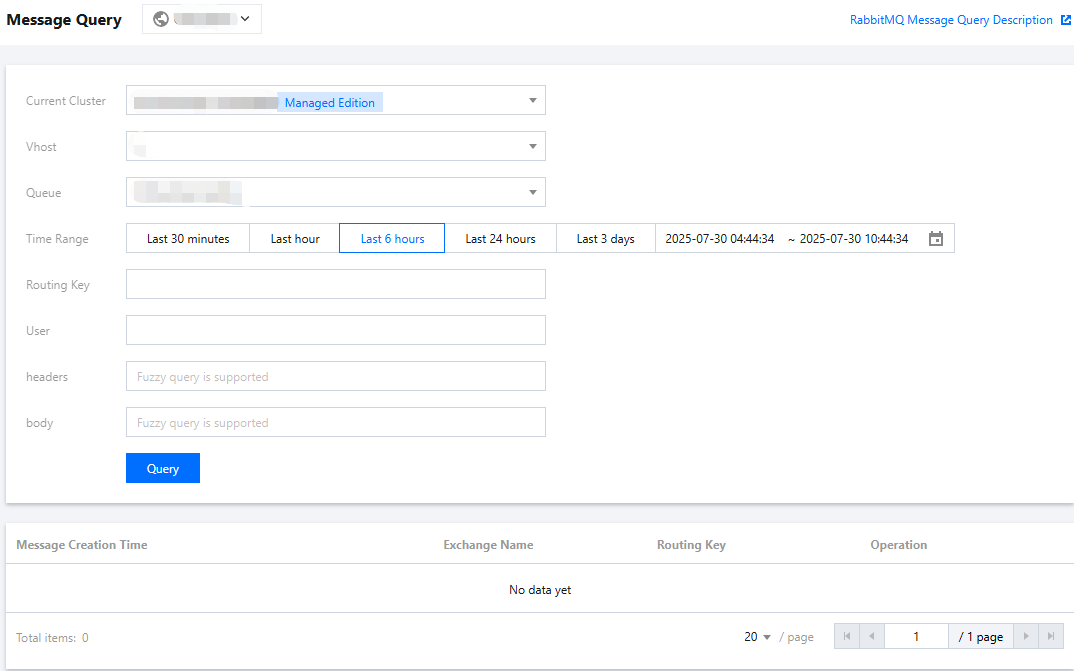
Task: Expand the Current Cluster dropdown
Action: click(x=533, y=101)
